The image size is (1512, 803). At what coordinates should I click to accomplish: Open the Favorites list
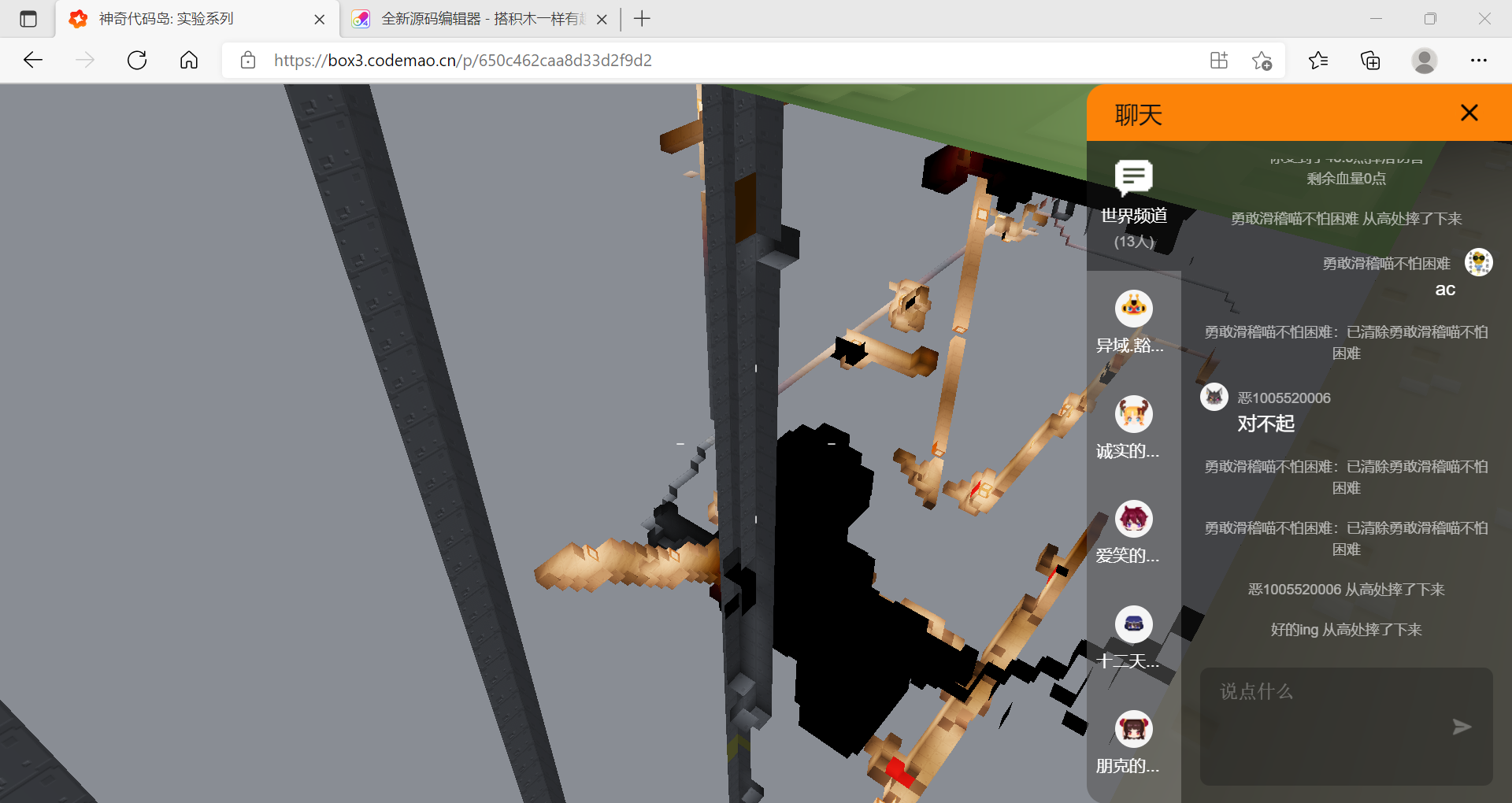pos(1318,61)
